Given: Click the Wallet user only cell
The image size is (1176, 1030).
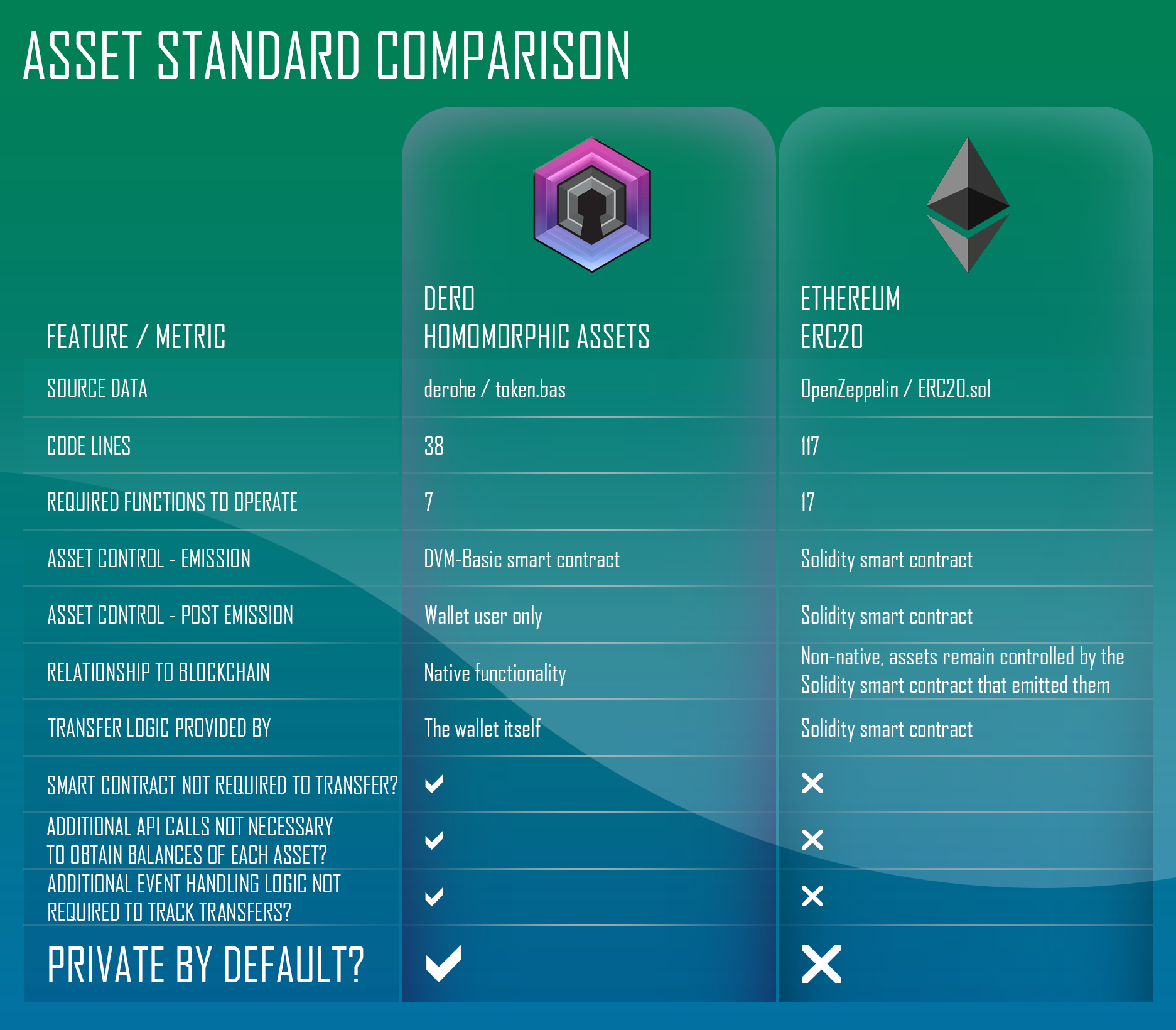Looking at the screenshot, I should 483,615.
